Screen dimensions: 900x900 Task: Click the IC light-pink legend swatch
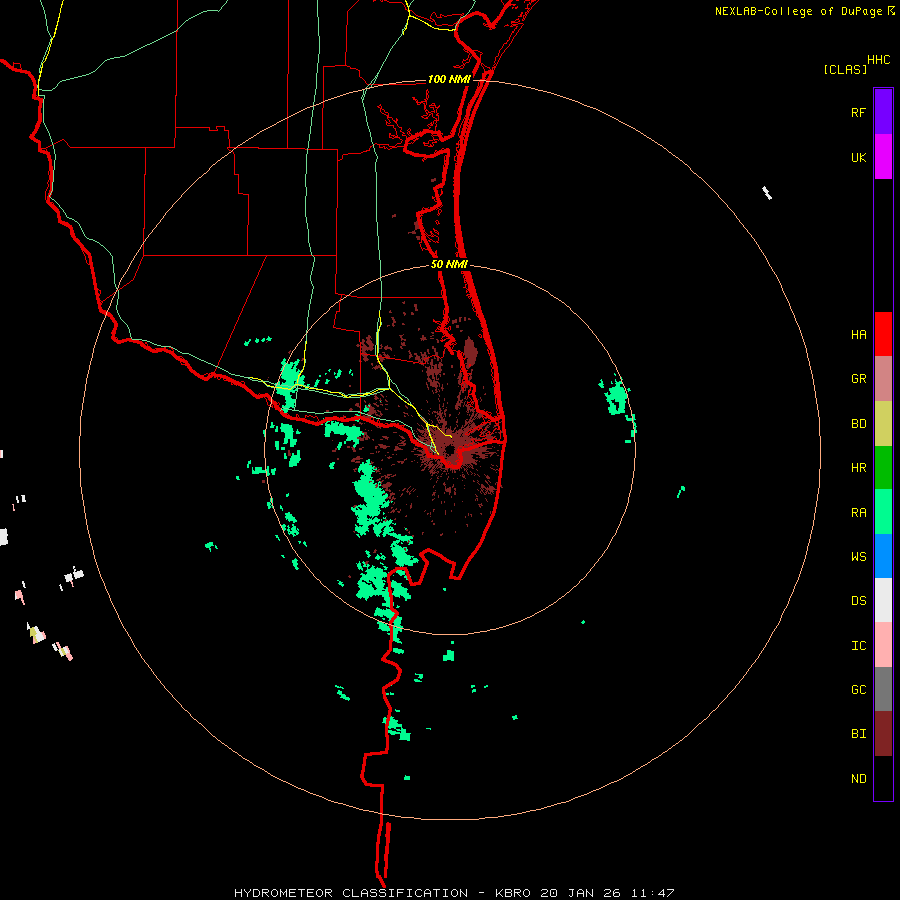883,645
